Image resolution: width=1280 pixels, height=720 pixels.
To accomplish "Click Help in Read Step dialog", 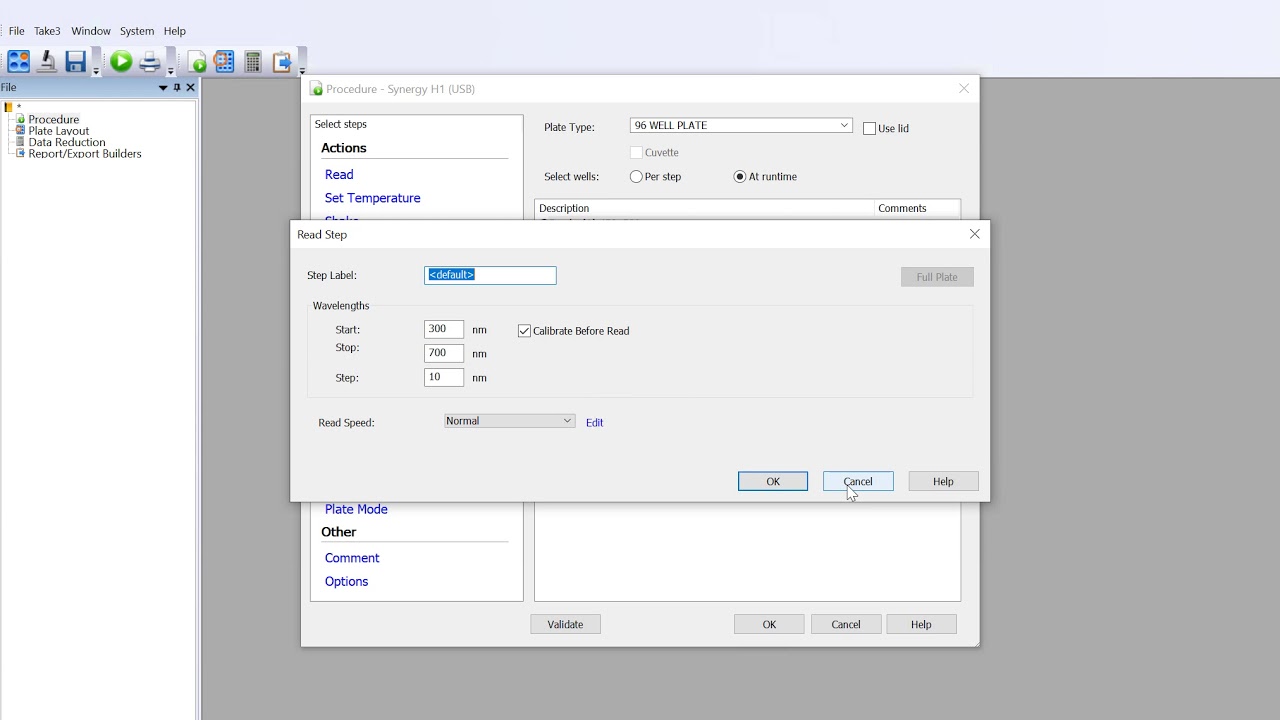I will click(x=943, y=481).
